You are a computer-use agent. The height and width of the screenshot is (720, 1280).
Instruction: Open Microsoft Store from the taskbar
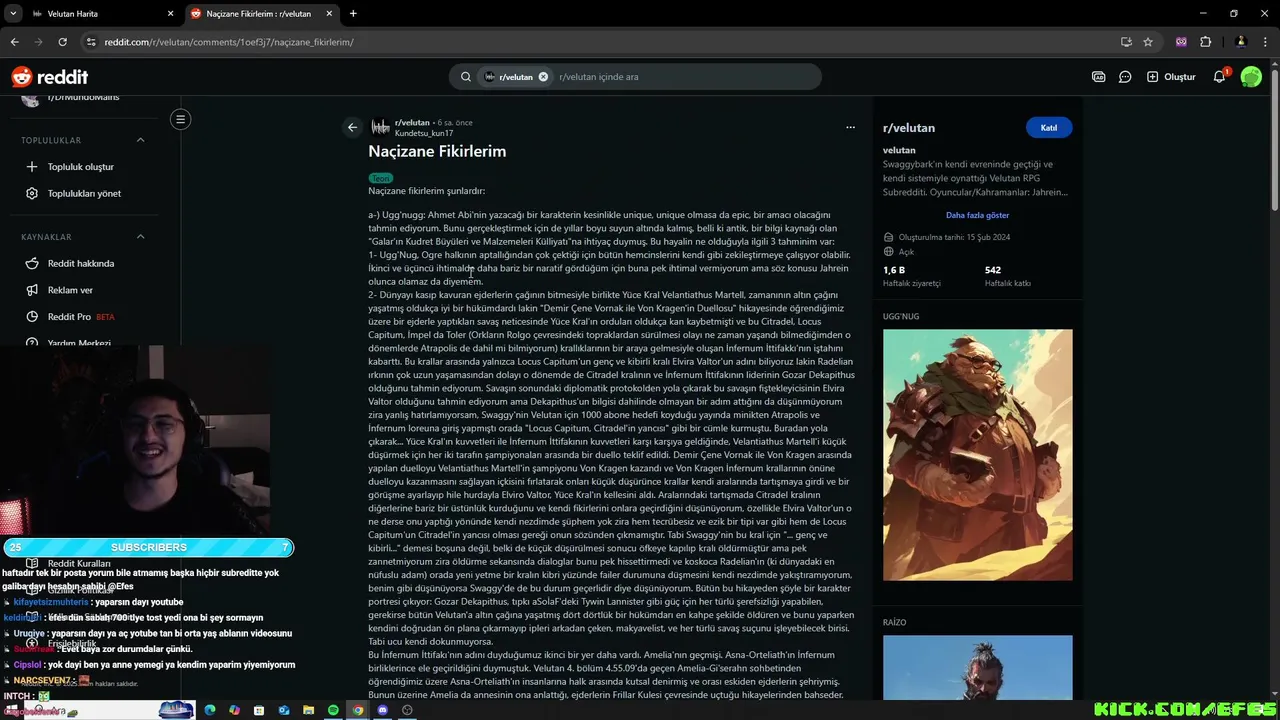pyautogui.click(x=260, y=710)
